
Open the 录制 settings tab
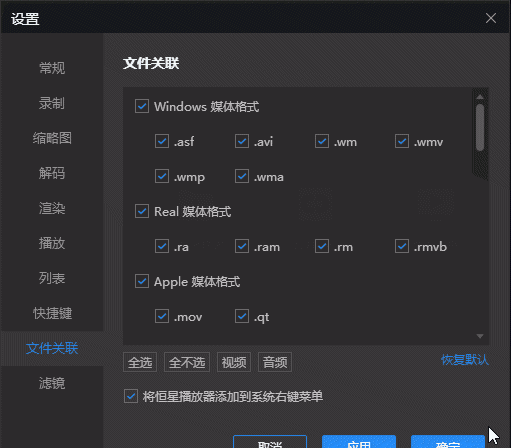click(52, 103)
